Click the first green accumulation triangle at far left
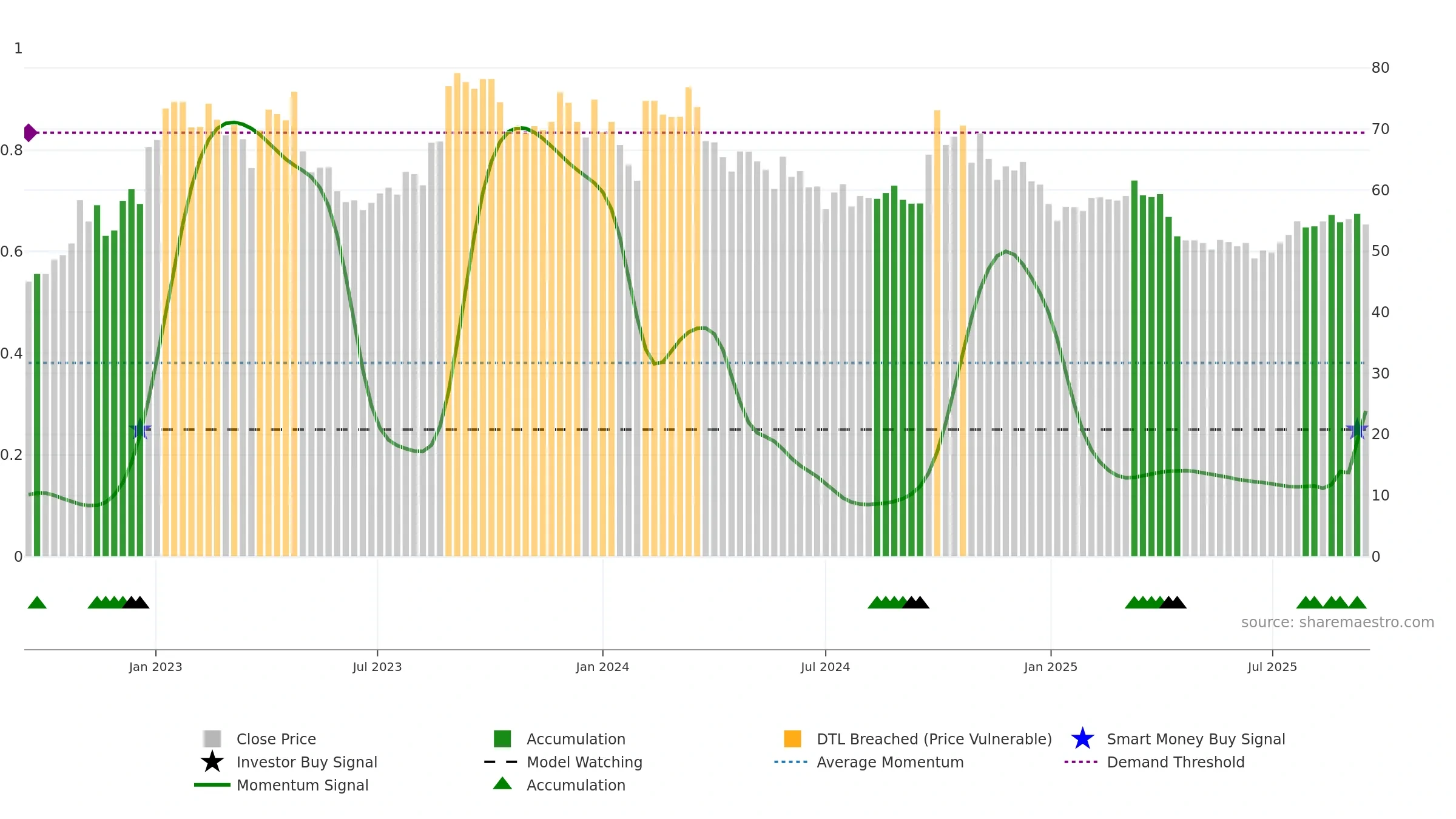The image size is (1456, 819). pyautogui.click(x=37, y=602)
